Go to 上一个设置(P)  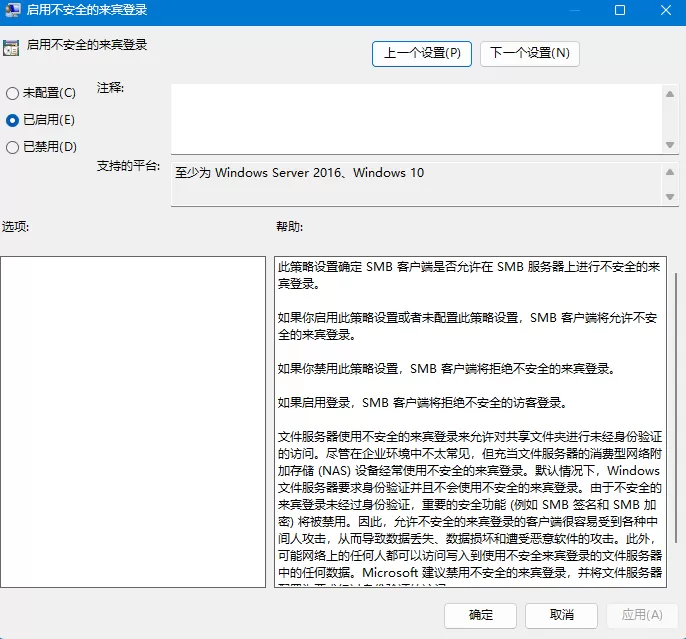tap(422, 54)
